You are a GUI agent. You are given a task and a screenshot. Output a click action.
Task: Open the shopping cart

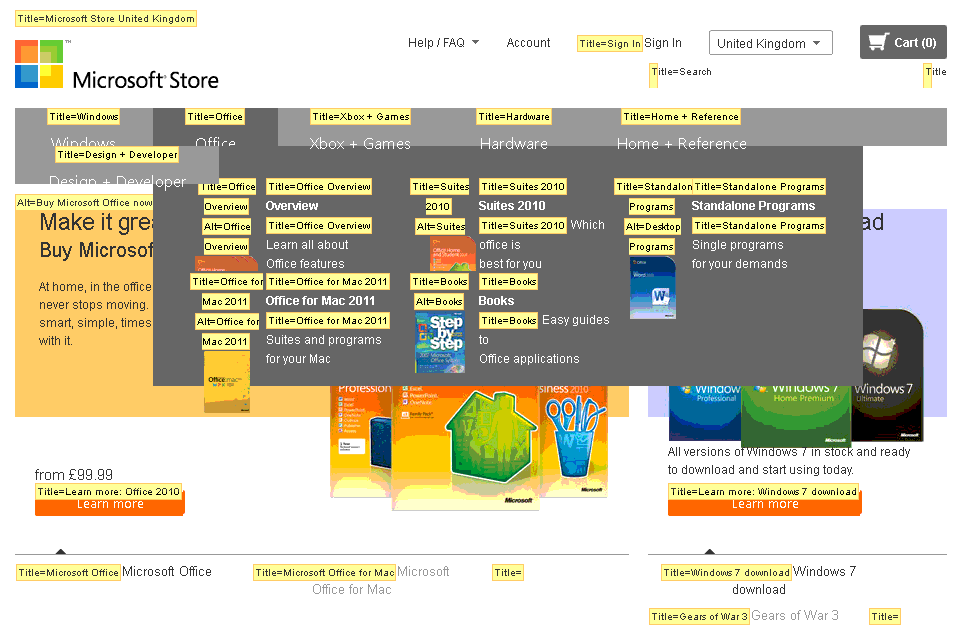click(x=902, y=42)
